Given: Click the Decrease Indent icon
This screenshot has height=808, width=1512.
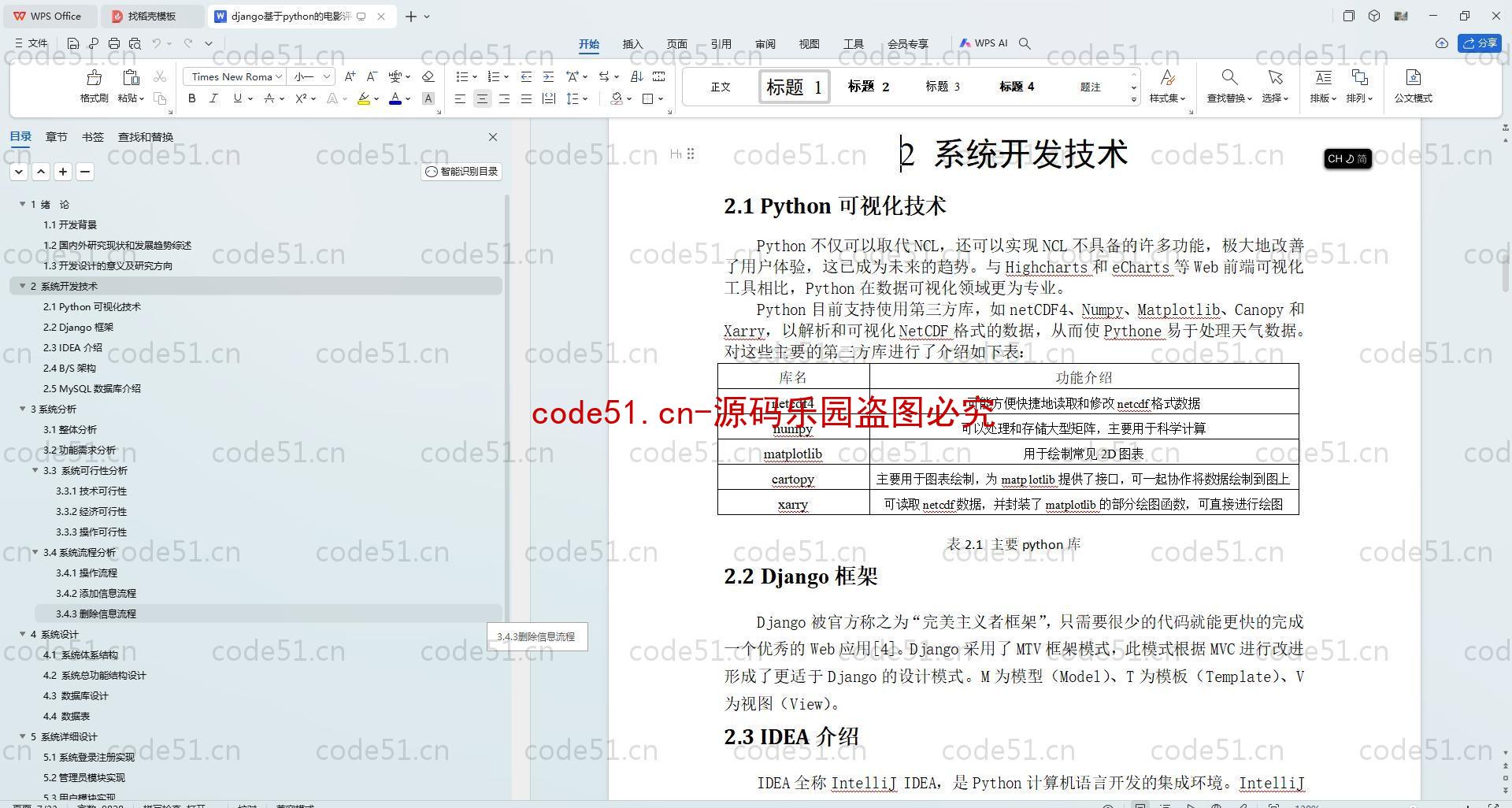Looking at the screenshot, I should [x=526, y=76].
